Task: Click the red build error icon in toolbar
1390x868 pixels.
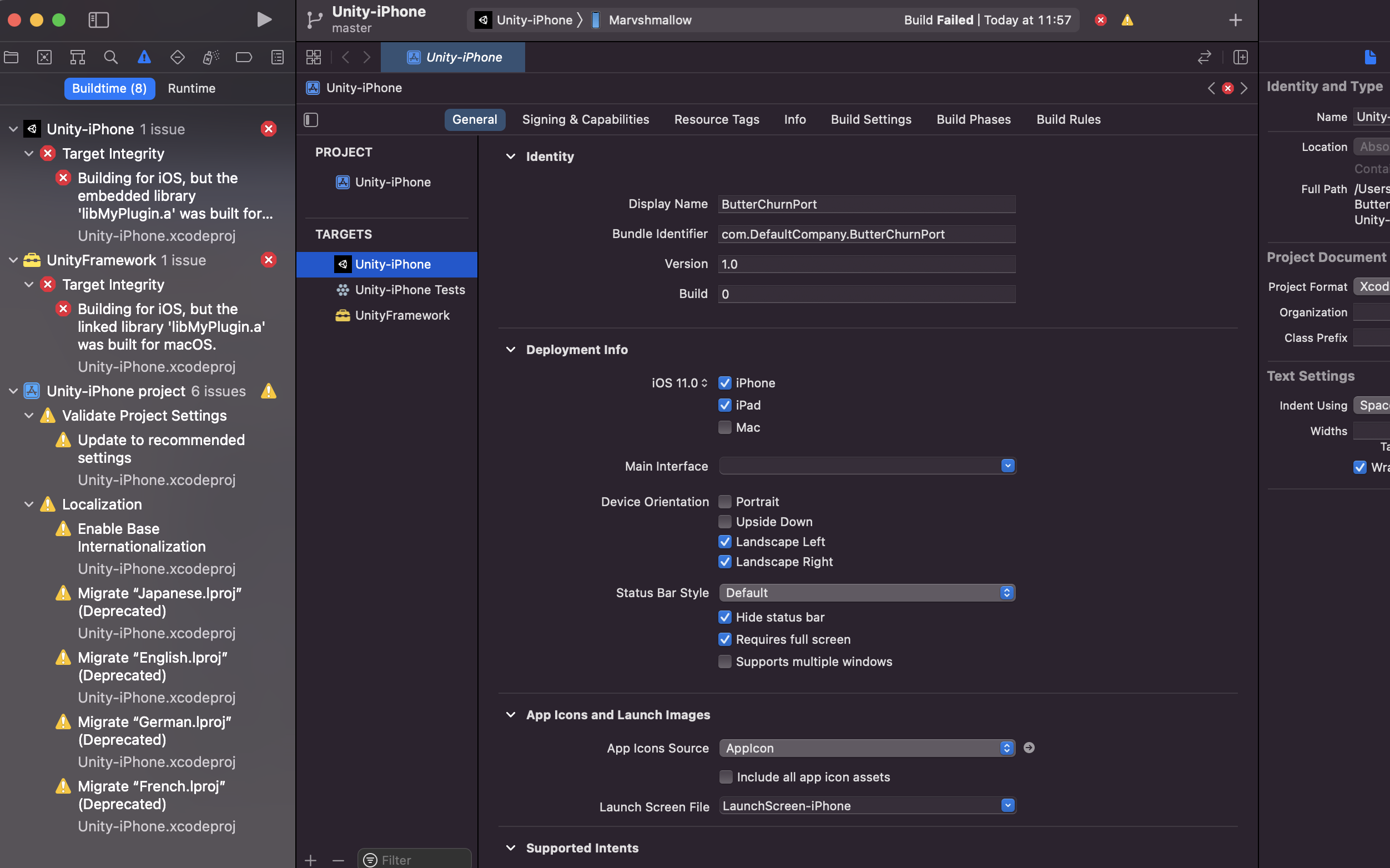Action: click(1100, 19)
